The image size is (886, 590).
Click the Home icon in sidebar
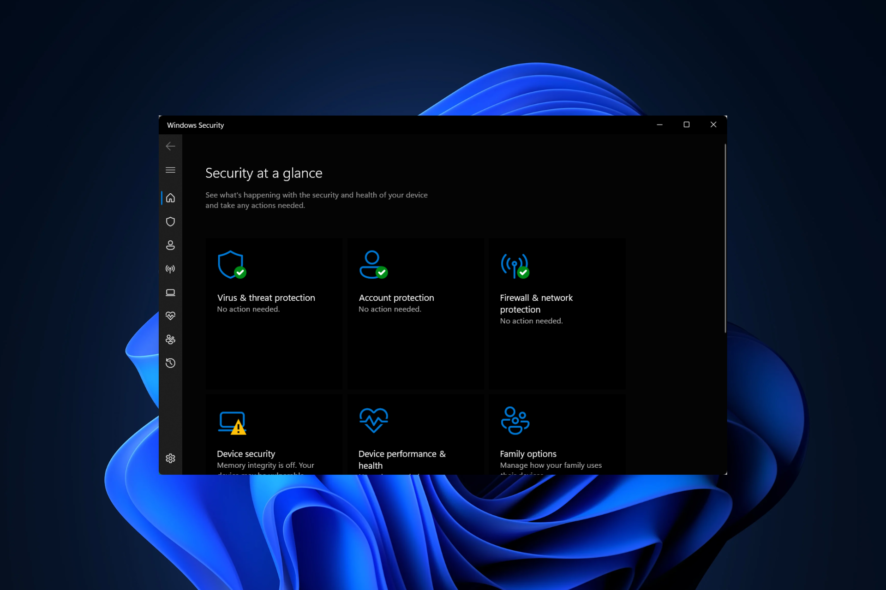point(170,198)
